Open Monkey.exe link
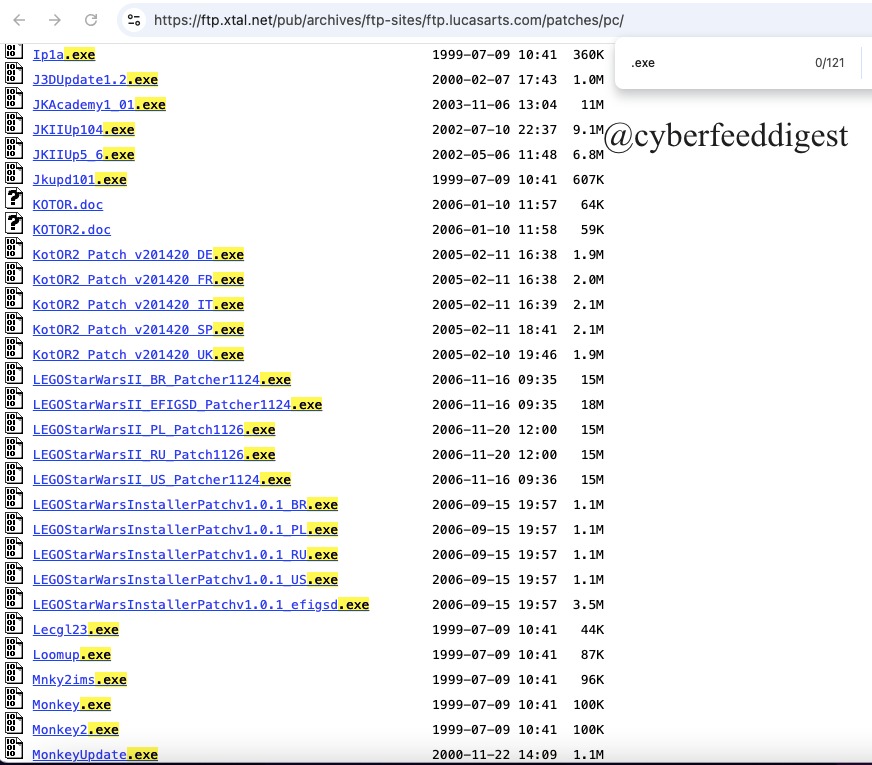Viewport: 872px width, 765px height. tap(72, 705)
